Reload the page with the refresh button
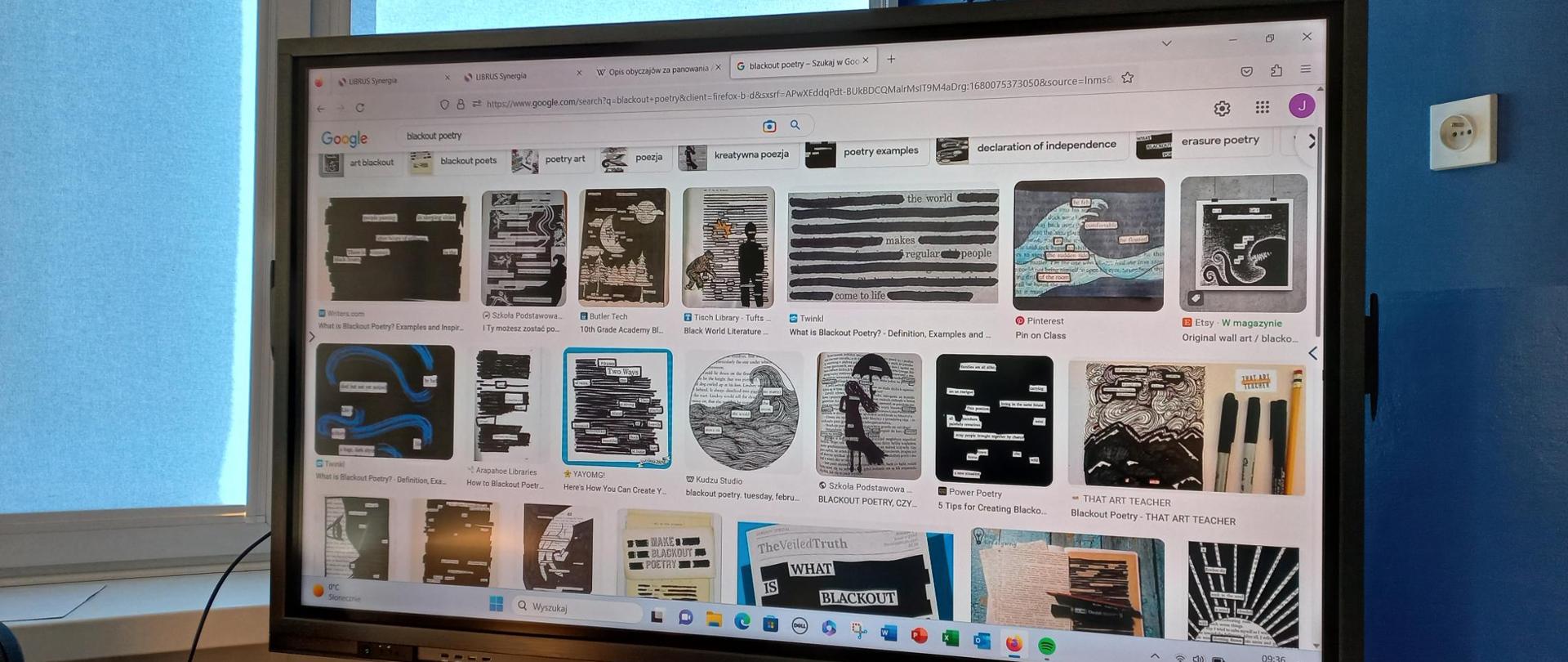 coord(359,108)
